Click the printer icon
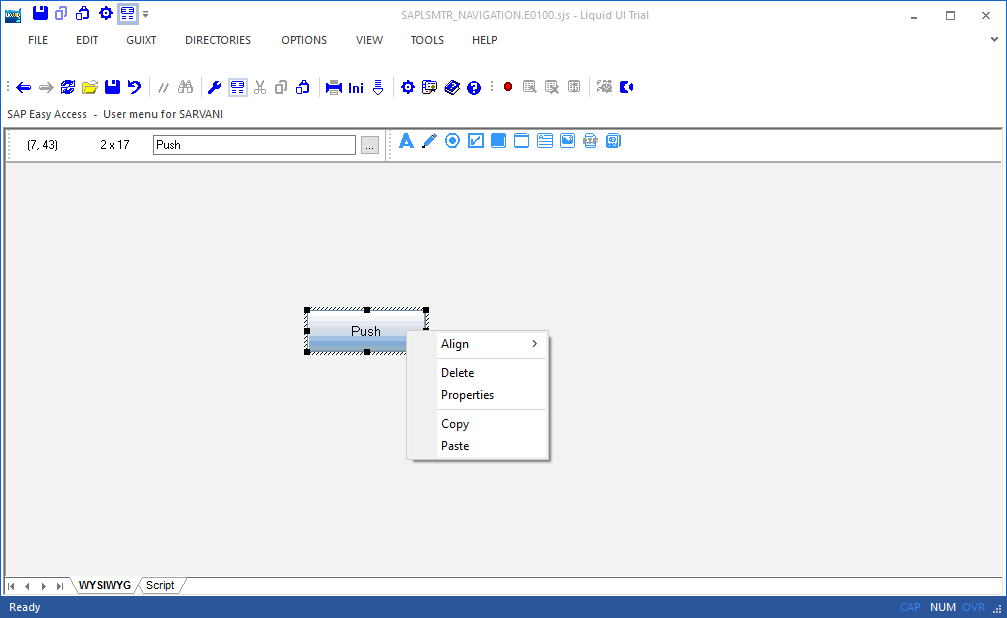 coord(334,88)
